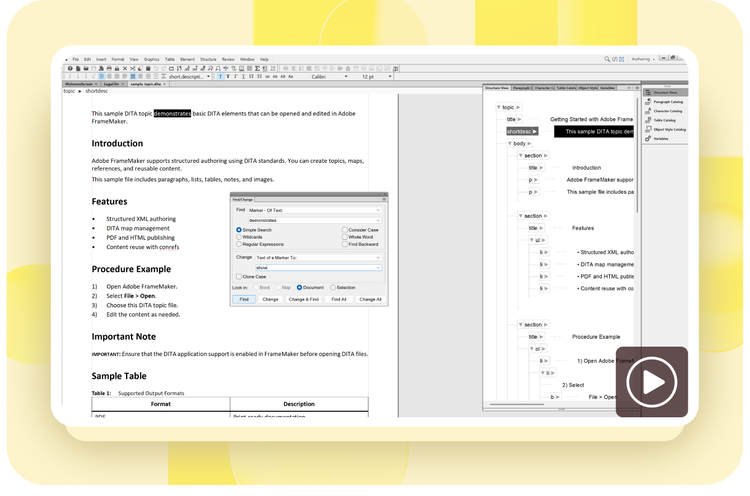
Task: Enable Find Backward checkbox
Action: coord(344,244)
